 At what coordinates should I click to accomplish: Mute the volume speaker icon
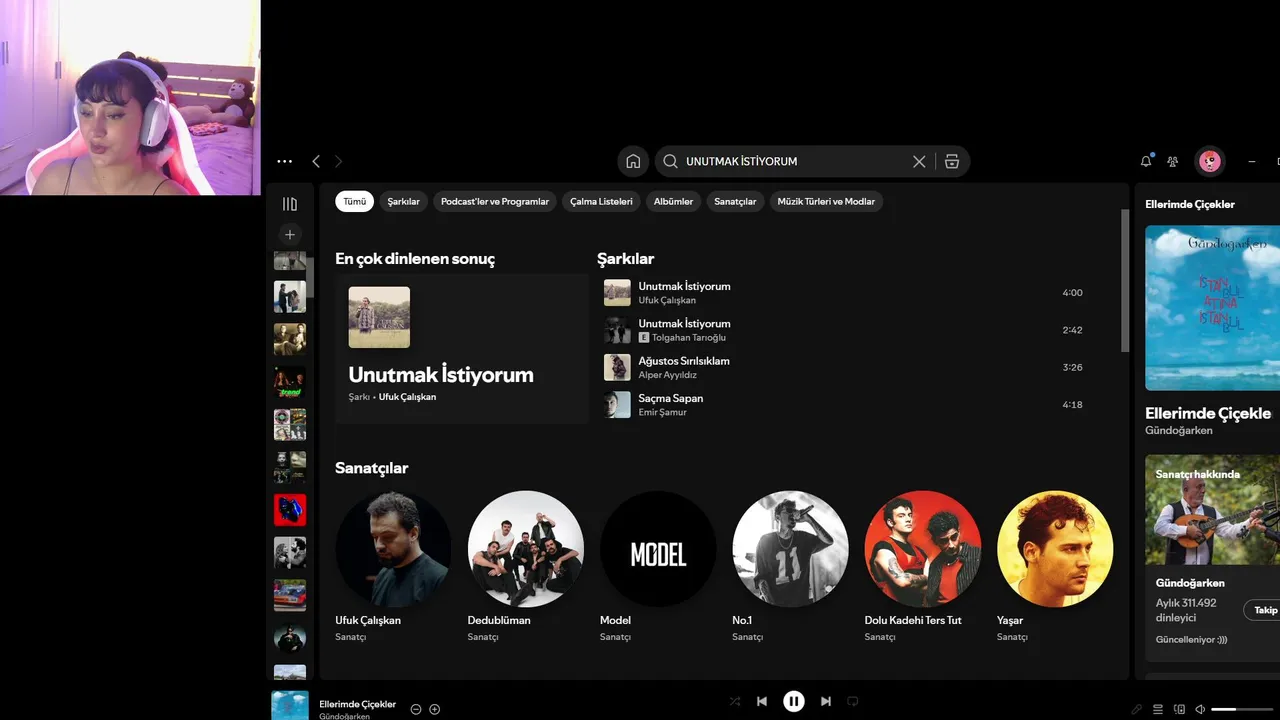coord(1200,709)
